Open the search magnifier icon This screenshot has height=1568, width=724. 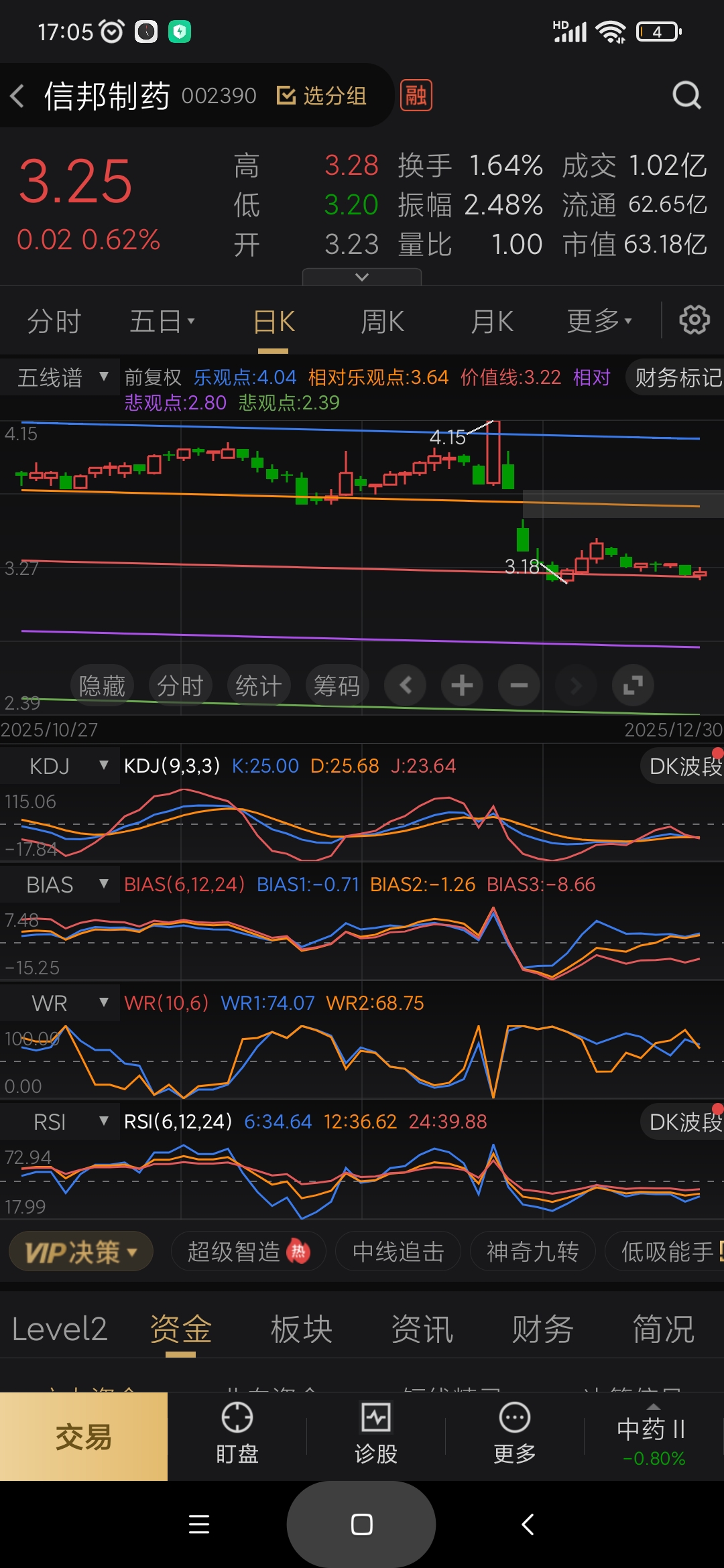686,95
